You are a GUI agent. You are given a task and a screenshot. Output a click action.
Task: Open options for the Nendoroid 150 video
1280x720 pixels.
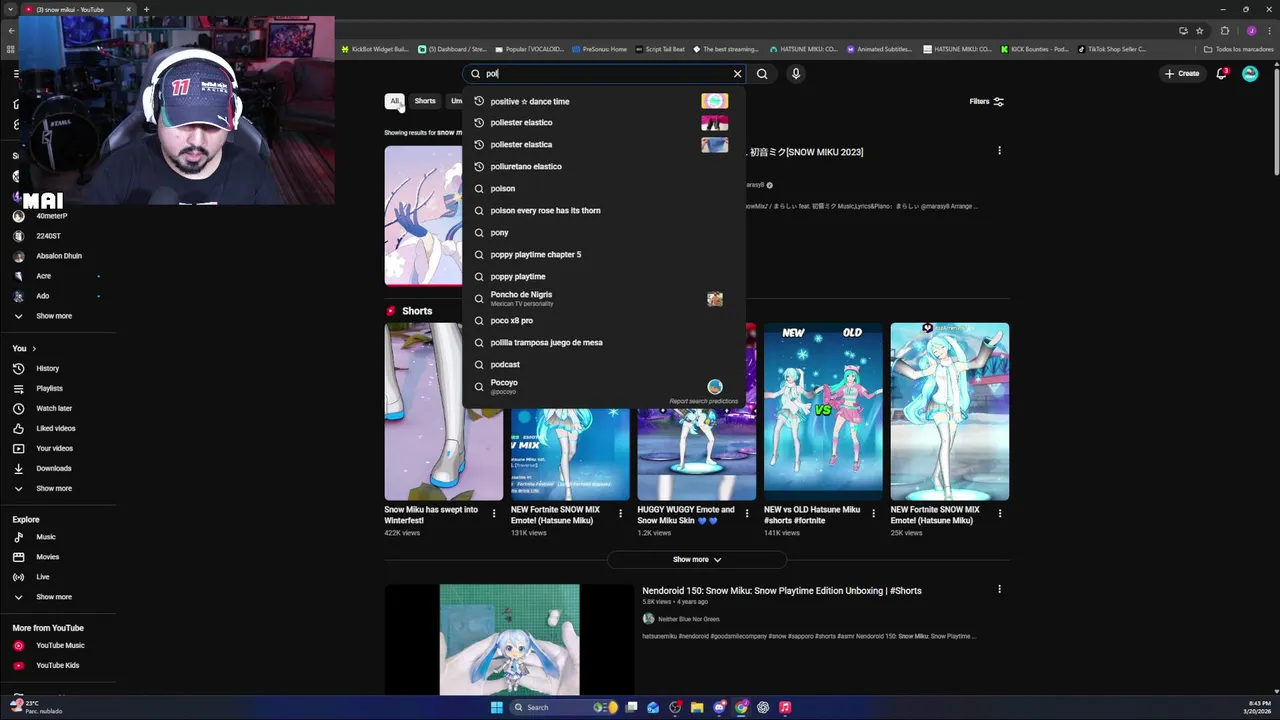[999, 590]
